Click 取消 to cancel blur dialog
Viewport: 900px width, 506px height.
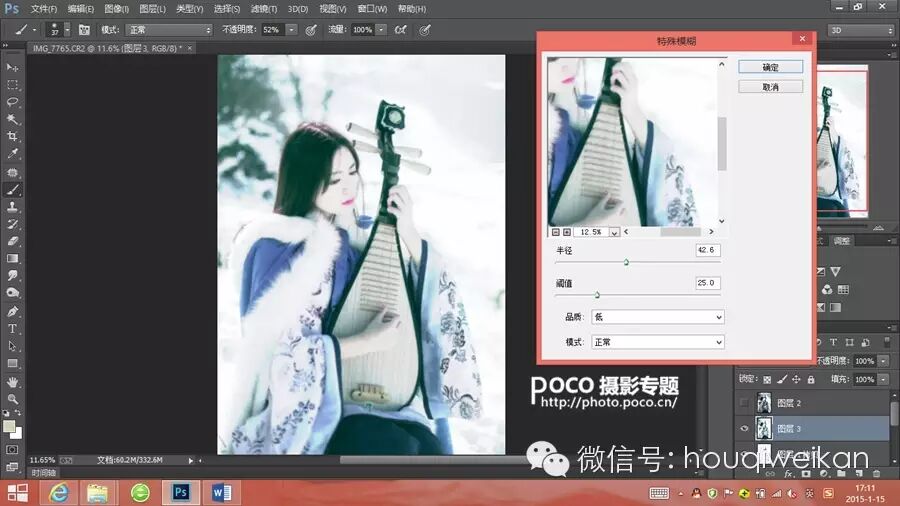point(770,87)
